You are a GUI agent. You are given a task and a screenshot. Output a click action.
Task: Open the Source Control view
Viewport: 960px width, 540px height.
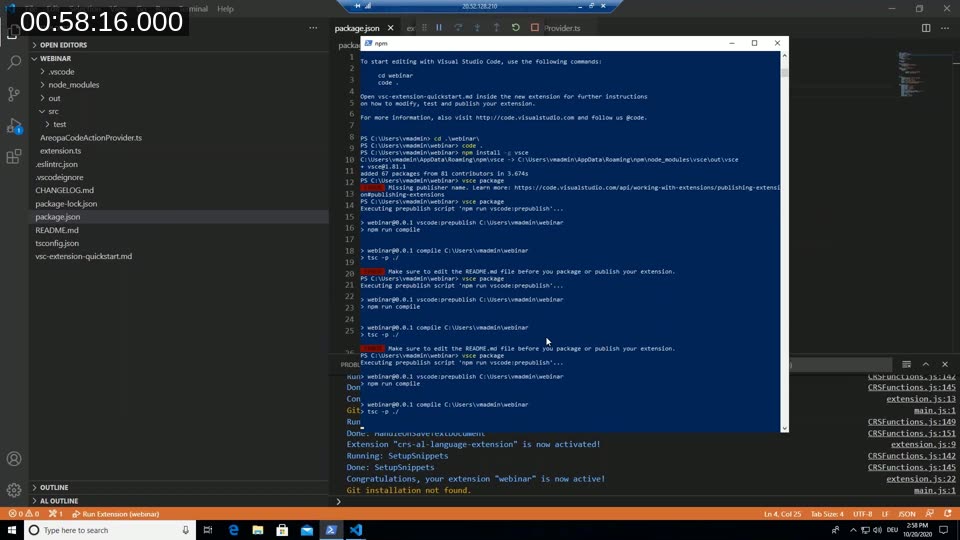(14, 94)
